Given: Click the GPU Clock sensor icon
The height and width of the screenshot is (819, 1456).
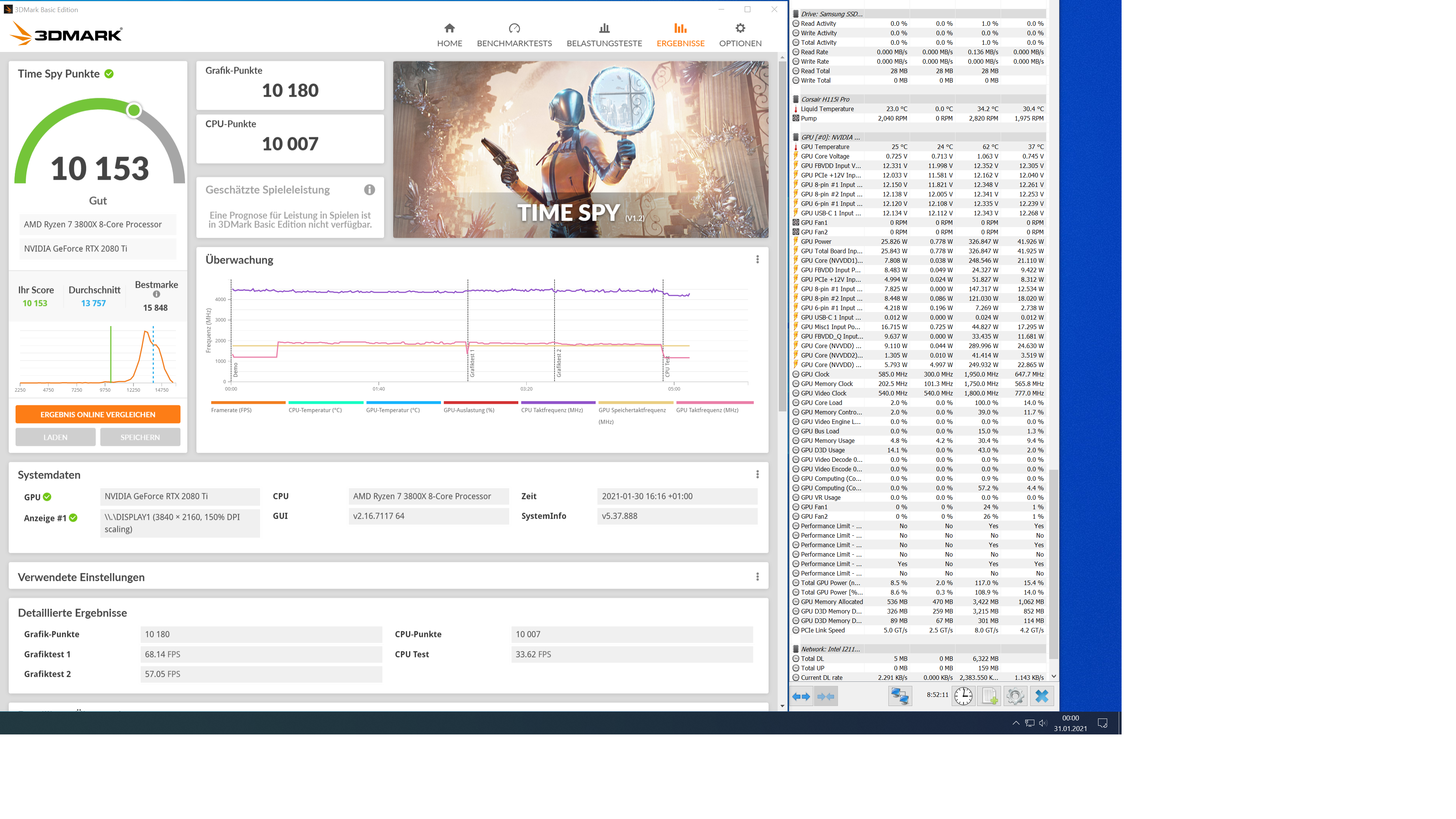Looking at the screenshot, I should pyautogui.click(x=796, y=374).
